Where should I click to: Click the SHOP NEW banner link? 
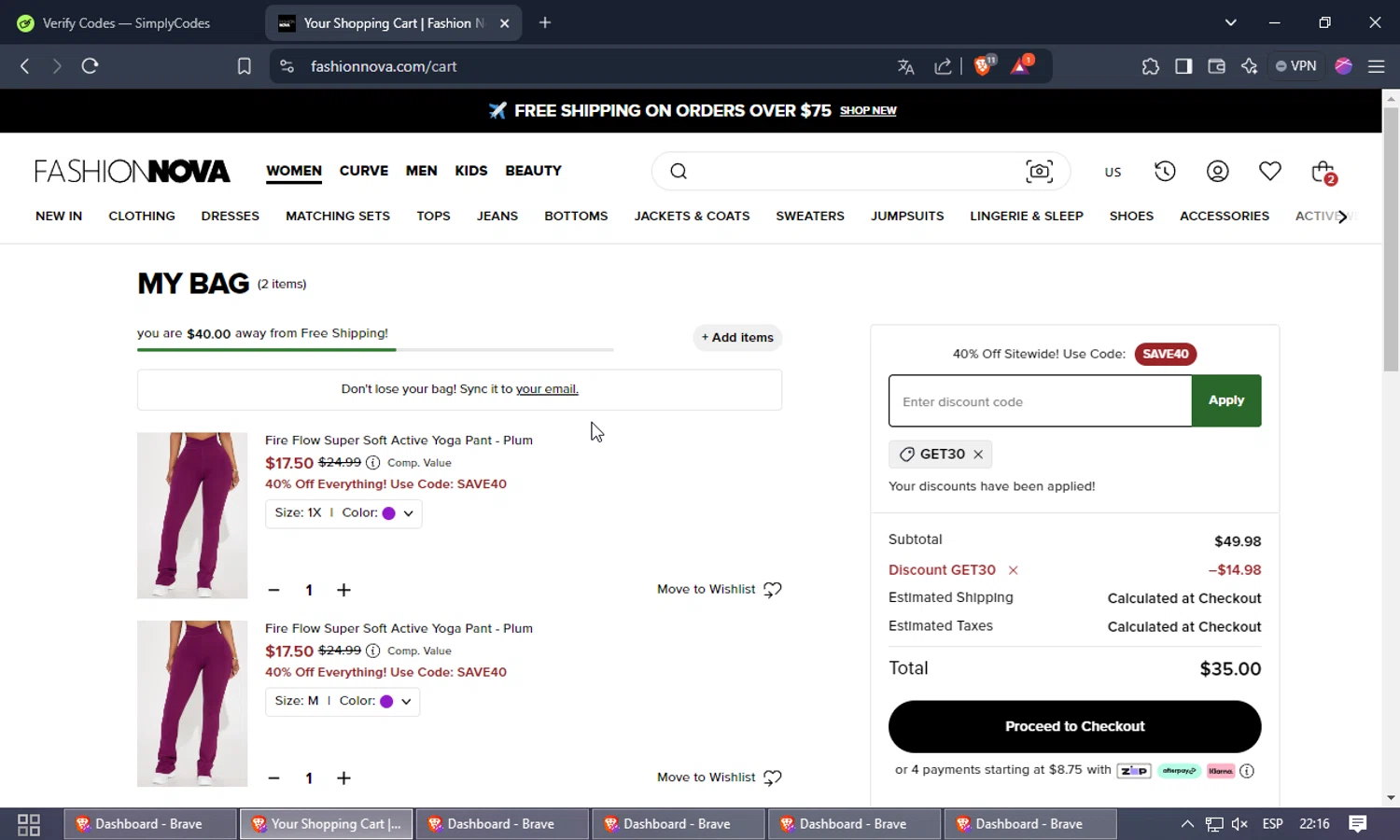(x=868, y=110)
